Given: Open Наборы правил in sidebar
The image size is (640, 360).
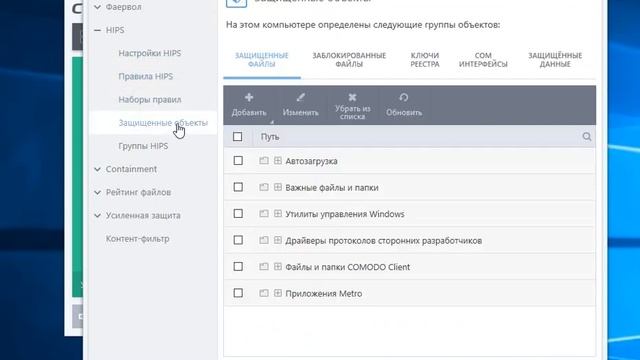Looking at the screenshot, I should (x=150, y=100).
